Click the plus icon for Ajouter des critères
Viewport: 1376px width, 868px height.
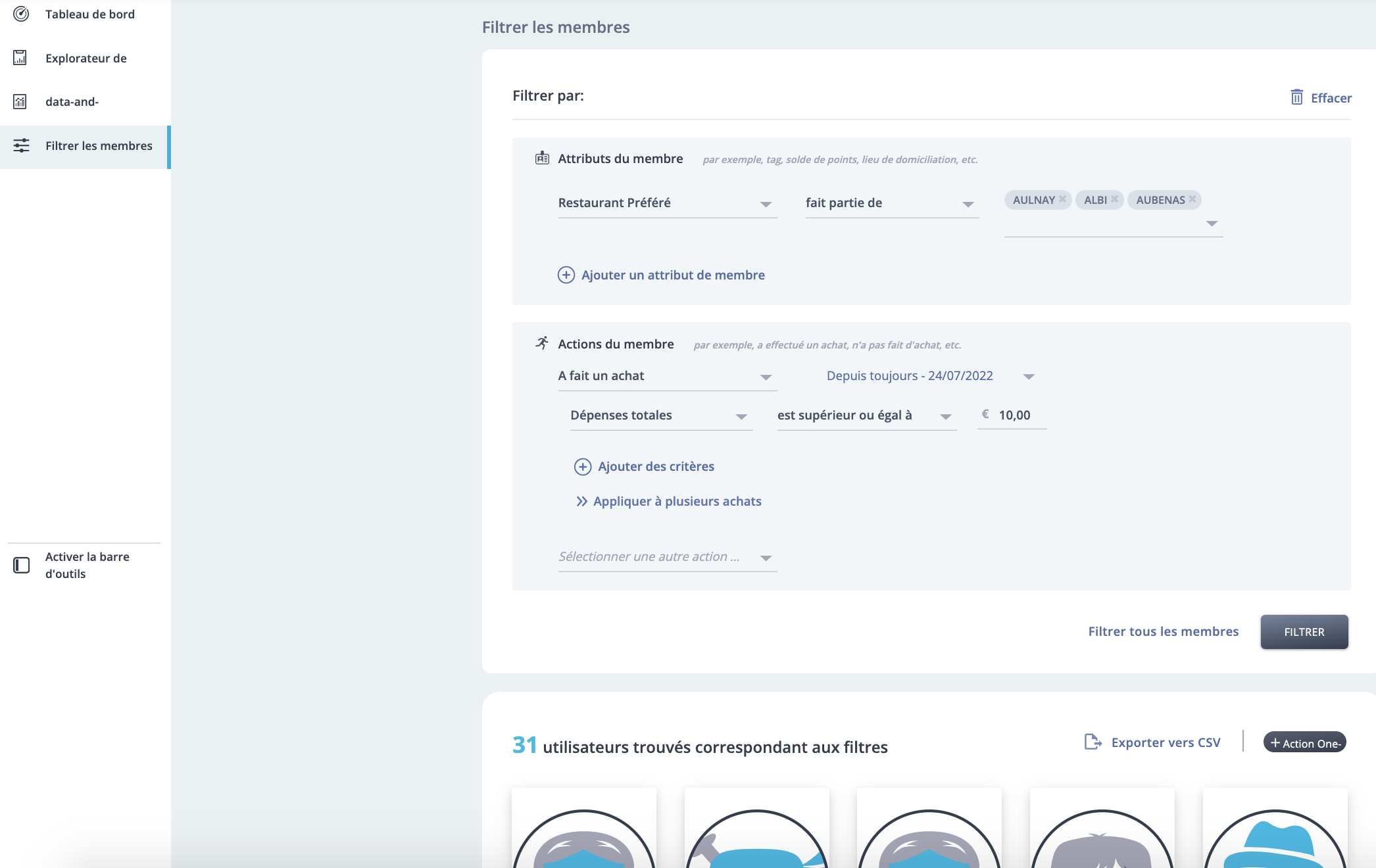click(x=583, y=466)
